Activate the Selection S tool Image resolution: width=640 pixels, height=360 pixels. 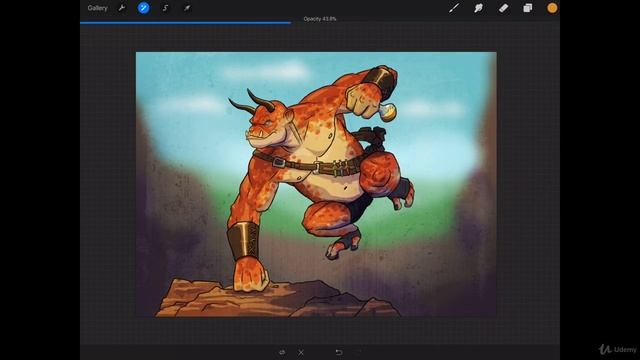pos(165,8)
